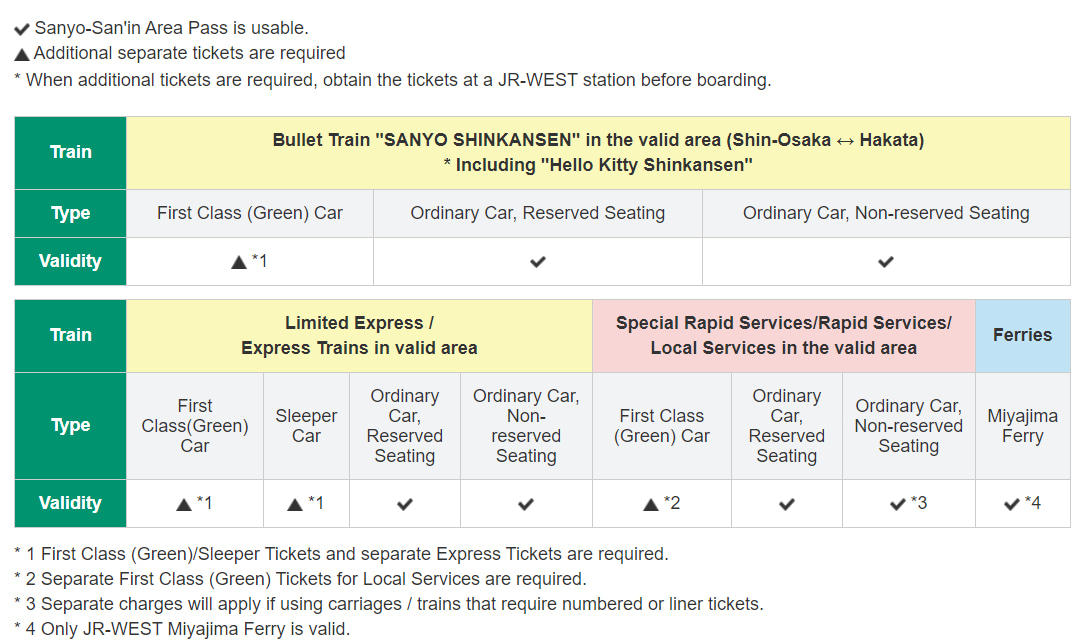Click the checkmark under Shinkansen Ordinary Car, Reserved Seating
This screenshot has height=642, width=1081.
[x=538, y=262]
